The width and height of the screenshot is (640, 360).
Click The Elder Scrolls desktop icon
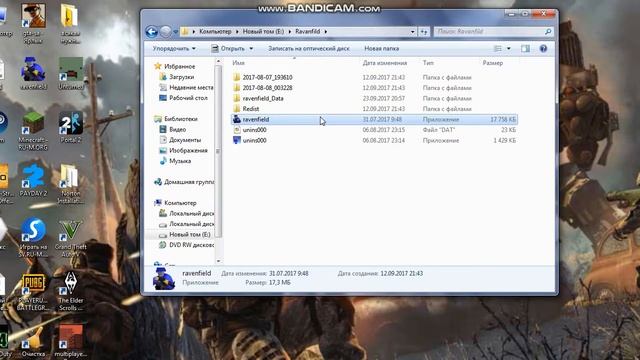coord(71,291)
